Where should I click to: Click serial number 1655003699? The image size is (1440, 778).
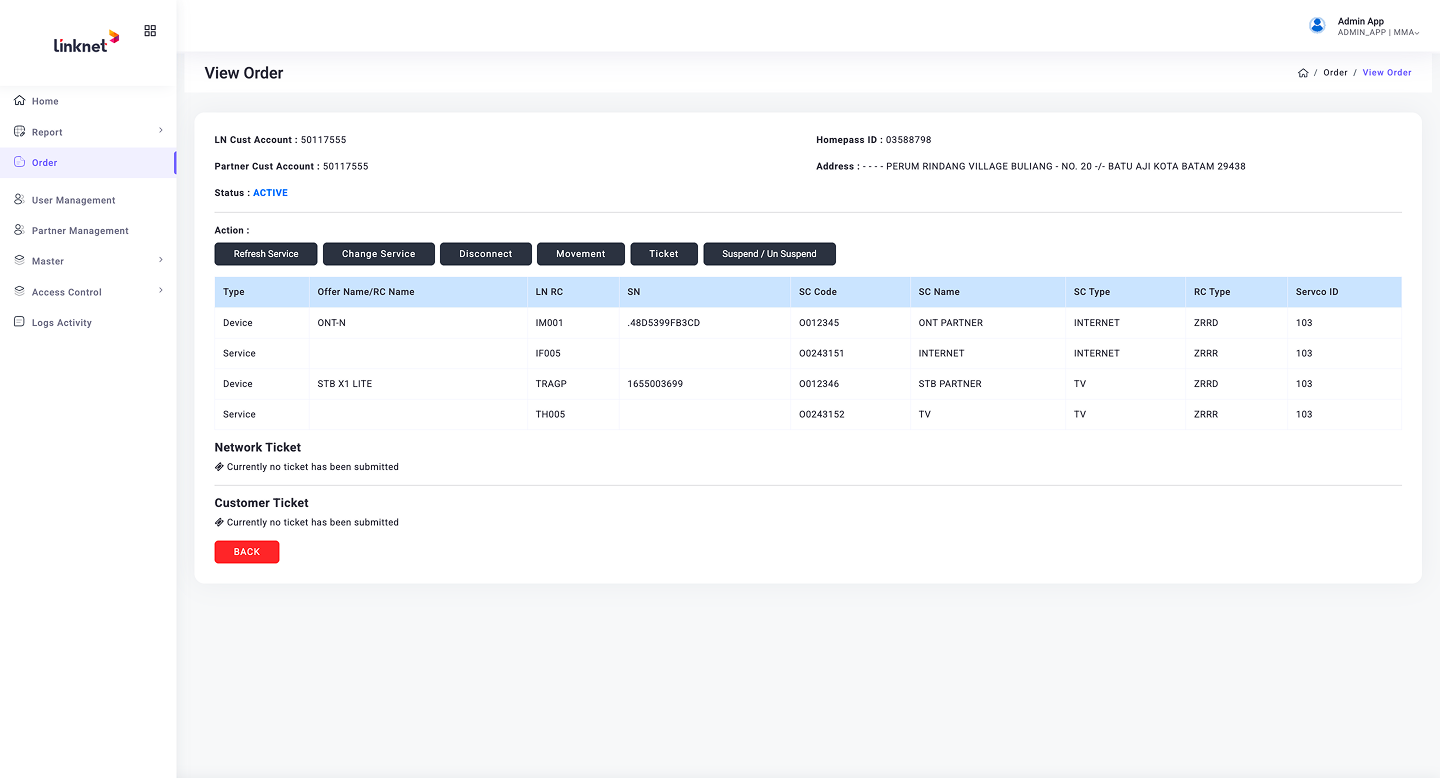tap(655, 384)
